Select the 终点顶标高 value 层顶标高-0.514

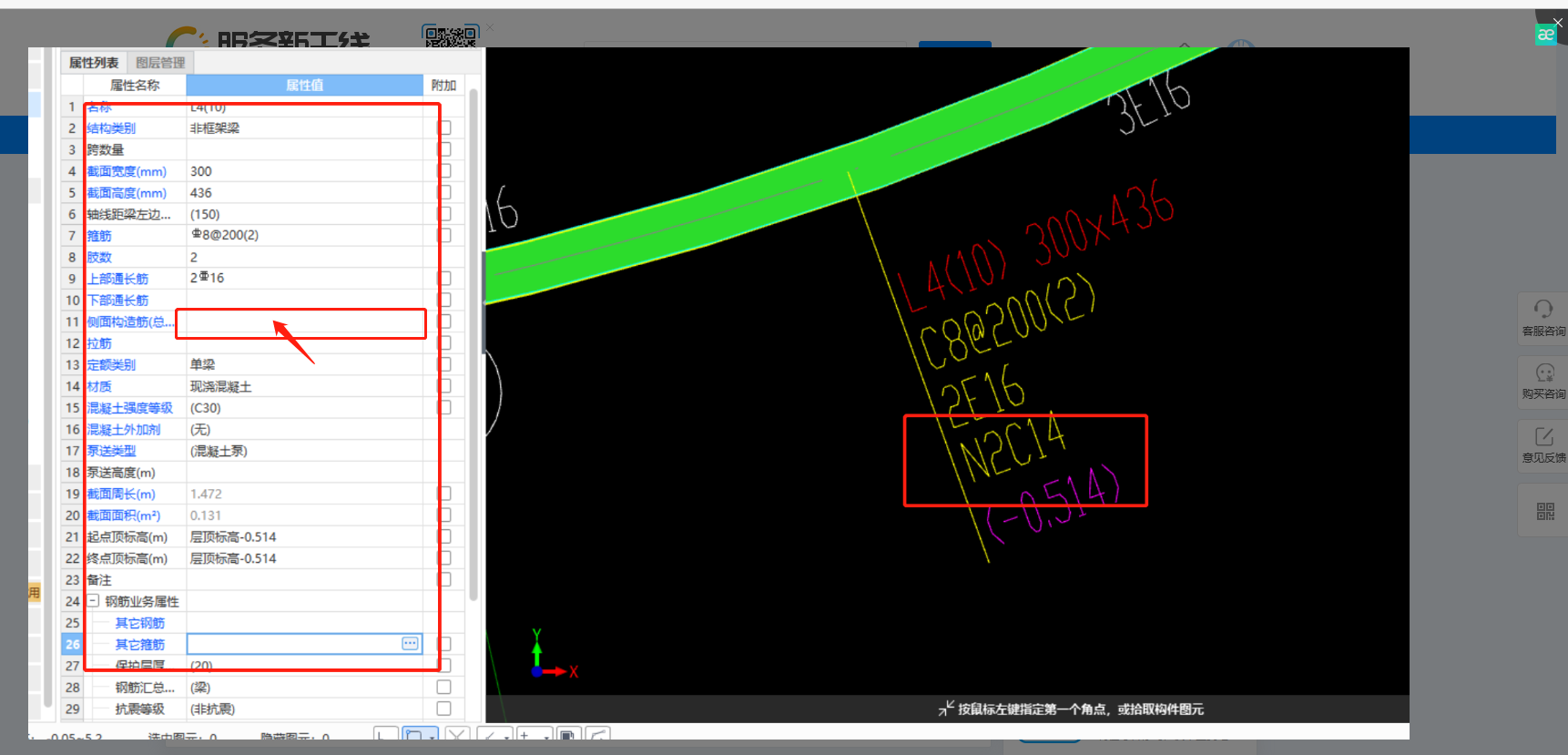[x=233, y=558]
